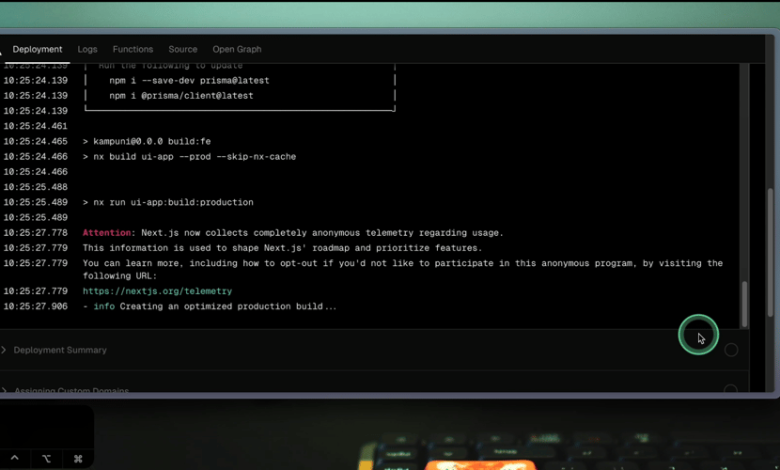Click the Option key overlay icon
Image resolution: width=780 pixels, height=470 pixels.
point(46,458)
